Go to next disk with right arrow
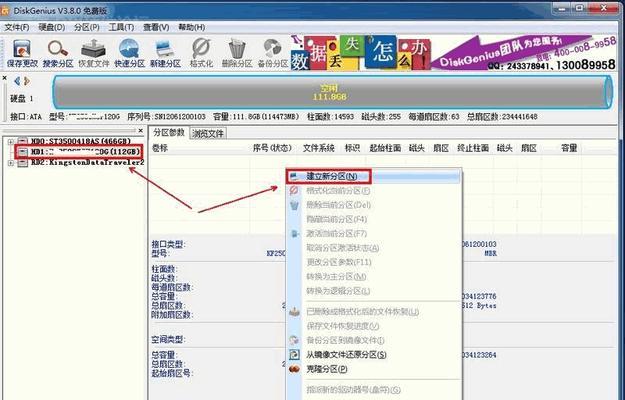The width and height of the screenshot is (625, 400). [27, 81]
